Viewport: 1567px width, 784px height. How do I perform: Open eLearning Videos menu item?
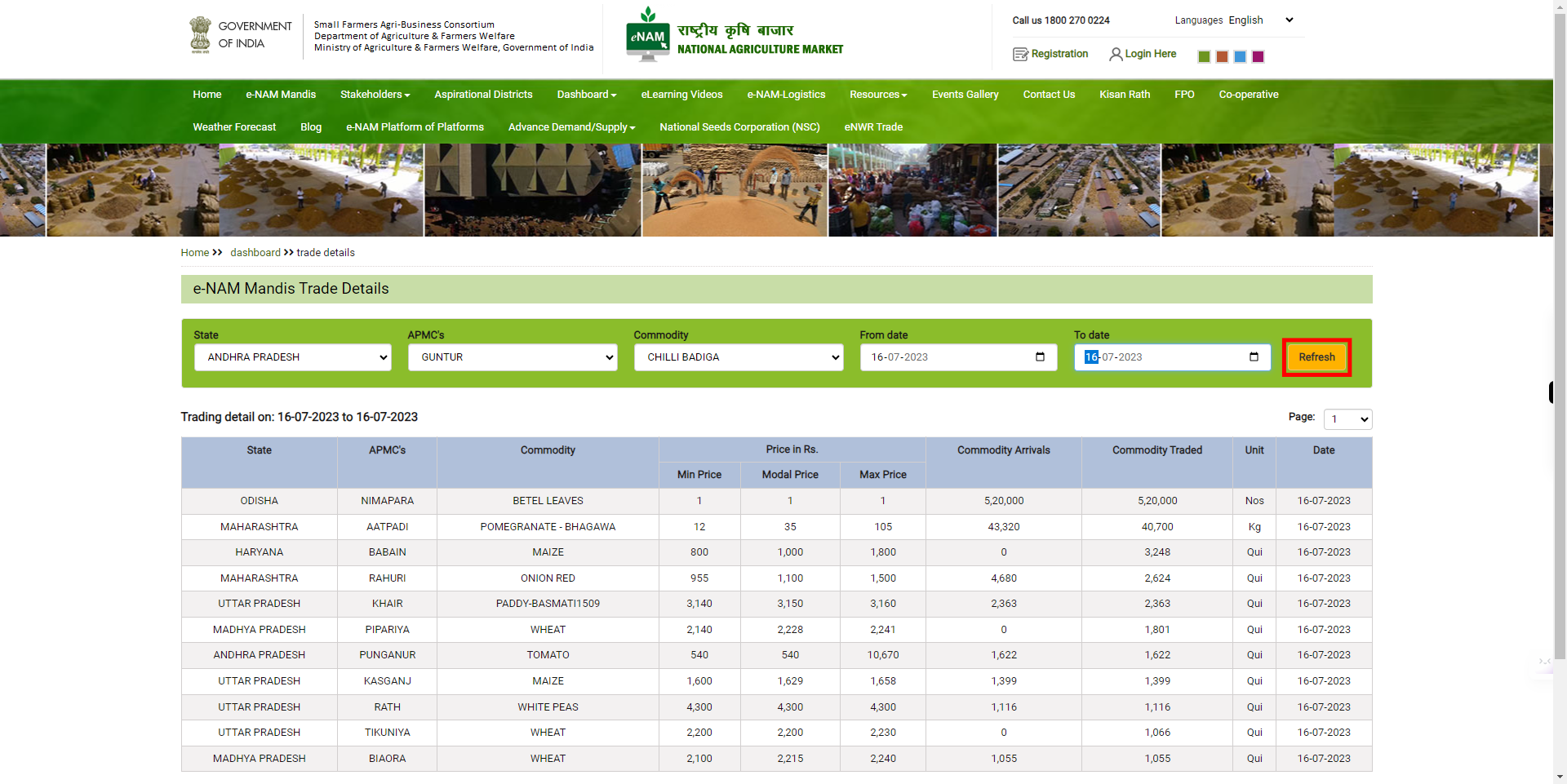[681, 95]
